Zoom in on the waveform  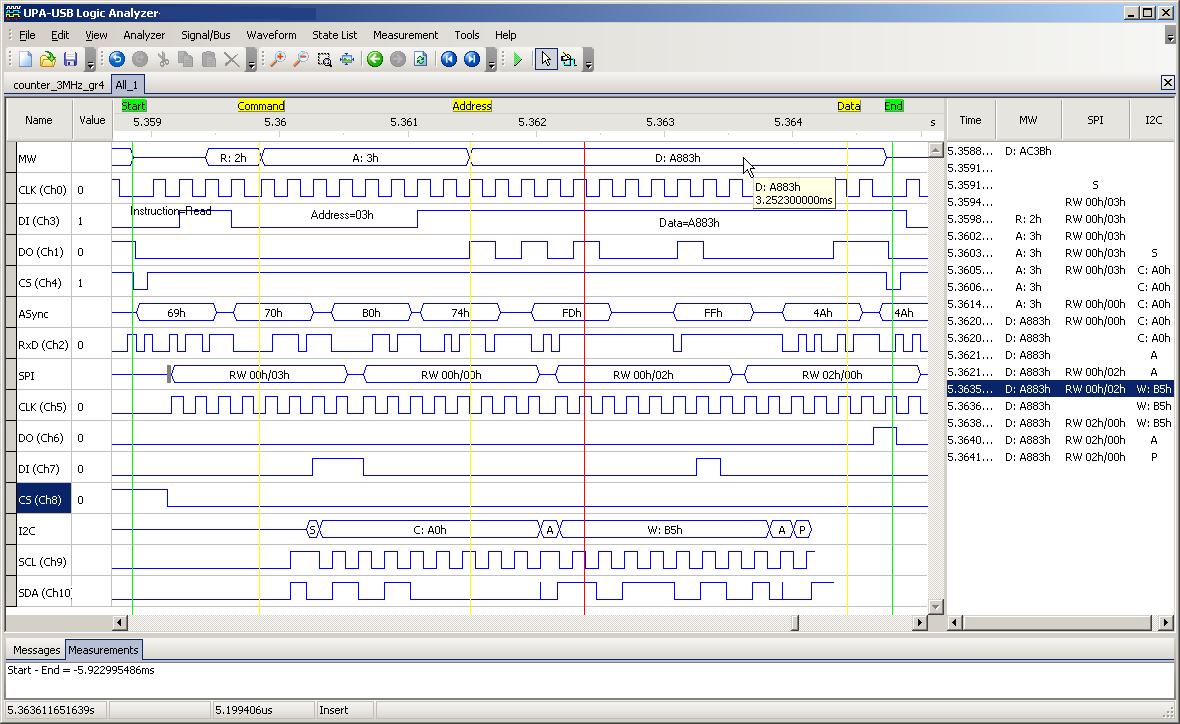pyautogui.click(x=278, y=59)
